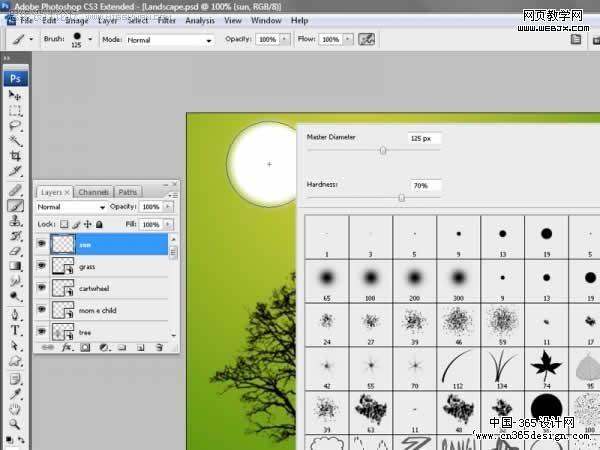Select the Move tool
600x450 pixels.
(15, 95)
